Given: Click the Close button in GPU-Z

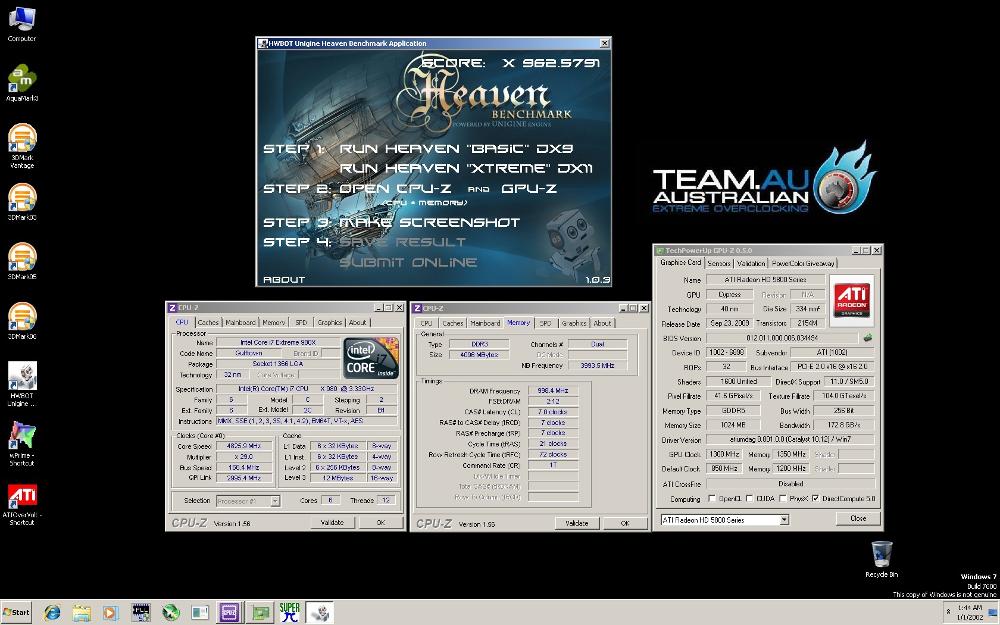Looking at the screenshot, I should point(858,518).
